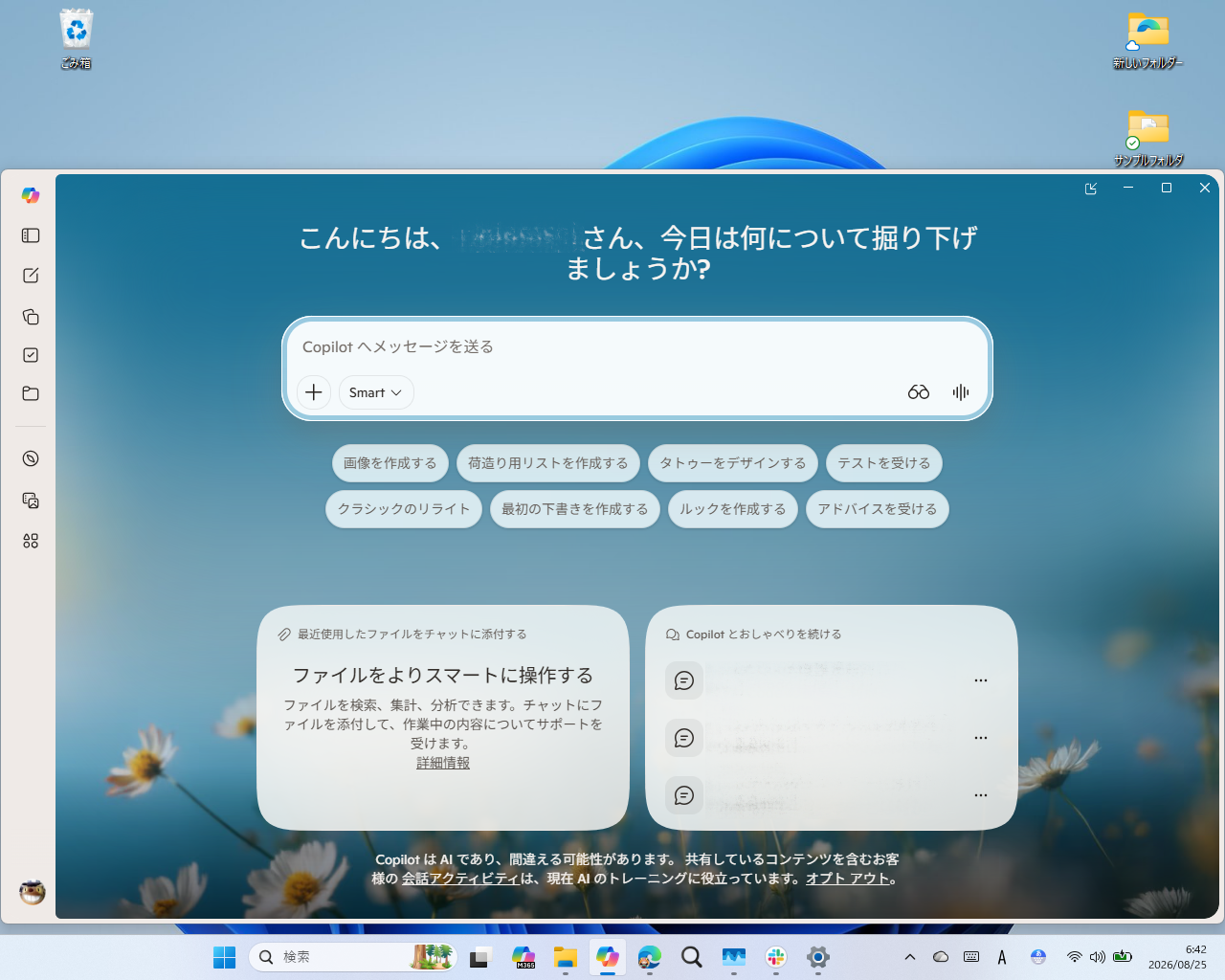Open Task View on the taskbar
The width and height of the screenshot is (1225, 980).
479,957
